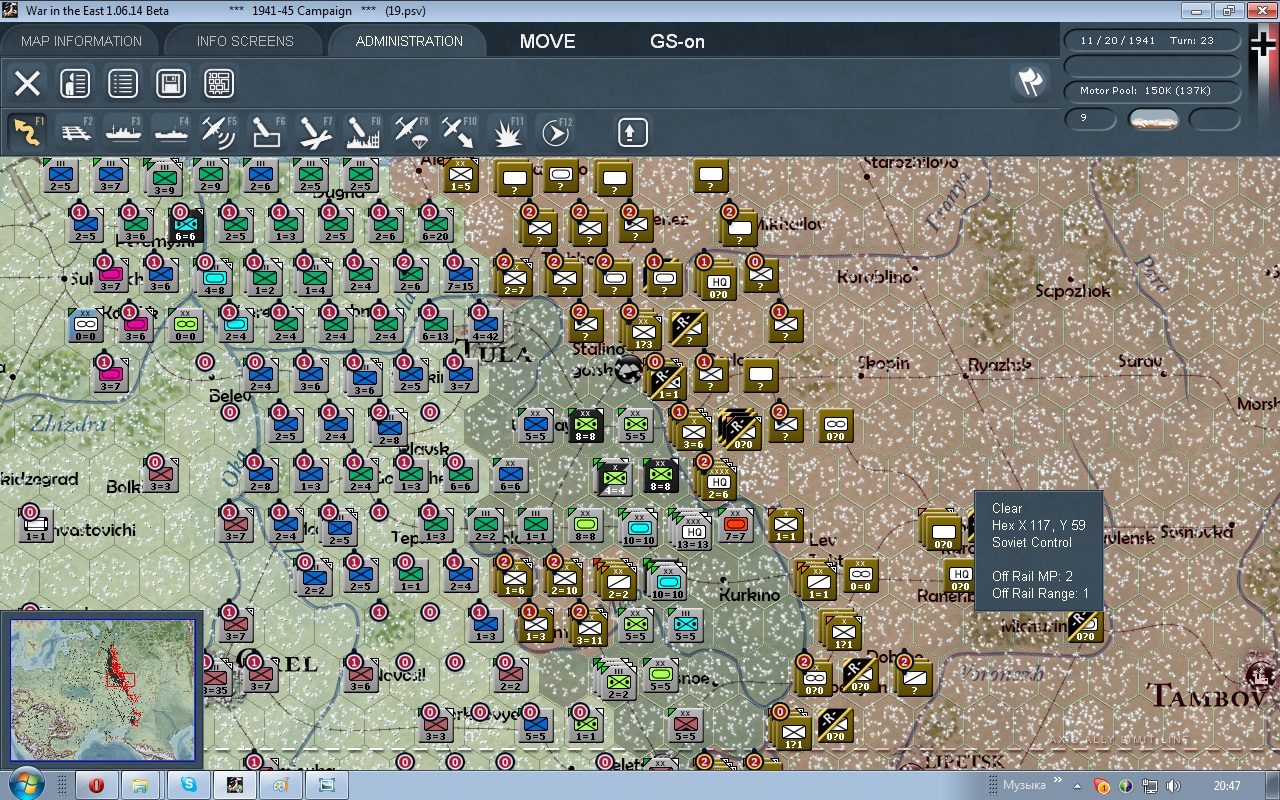The width and height of the screenshot is (1280, 800).
Task: Select the red 7=7 unit counter
Action: pos(736,525)
